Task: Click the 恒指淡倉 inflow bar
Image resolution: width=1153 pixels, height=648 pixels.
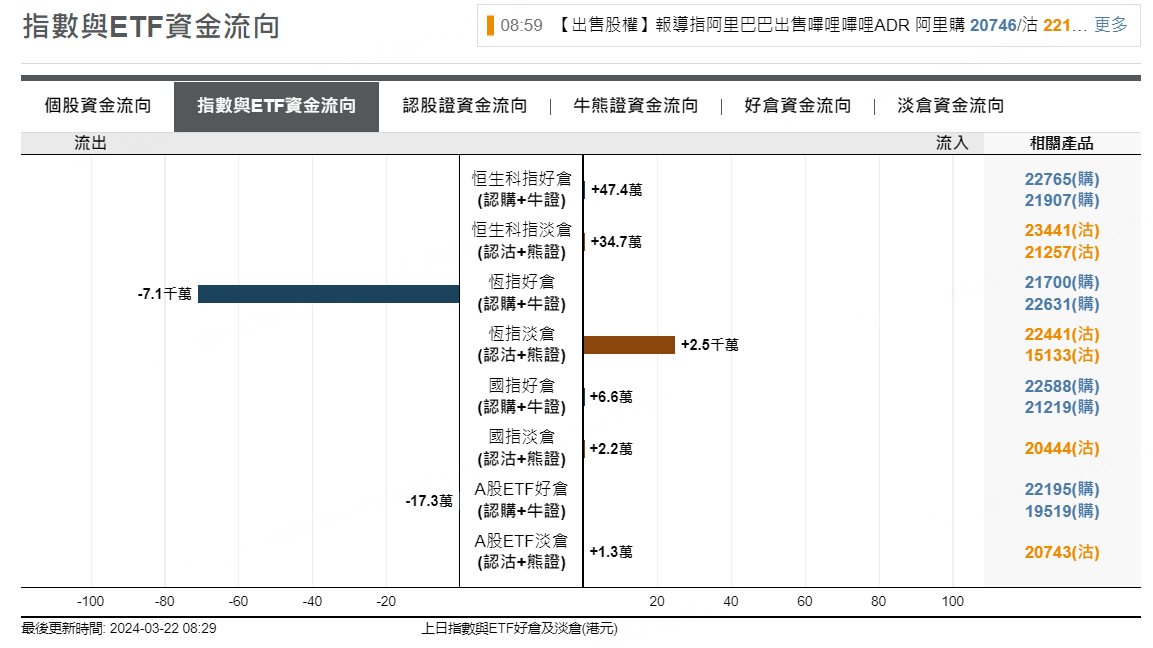Action: (629, 345)
